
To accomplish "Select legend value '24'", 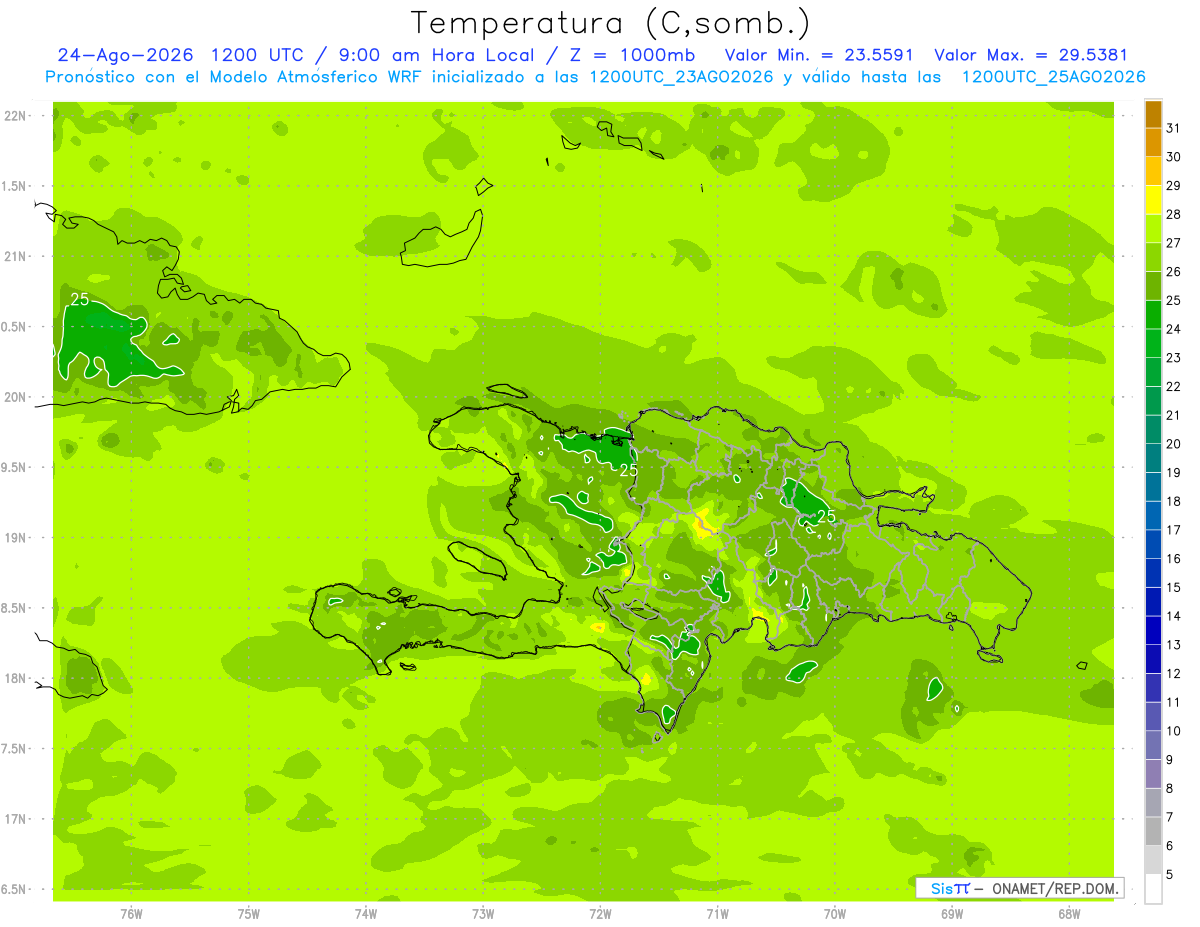I will coord(1174,329).
